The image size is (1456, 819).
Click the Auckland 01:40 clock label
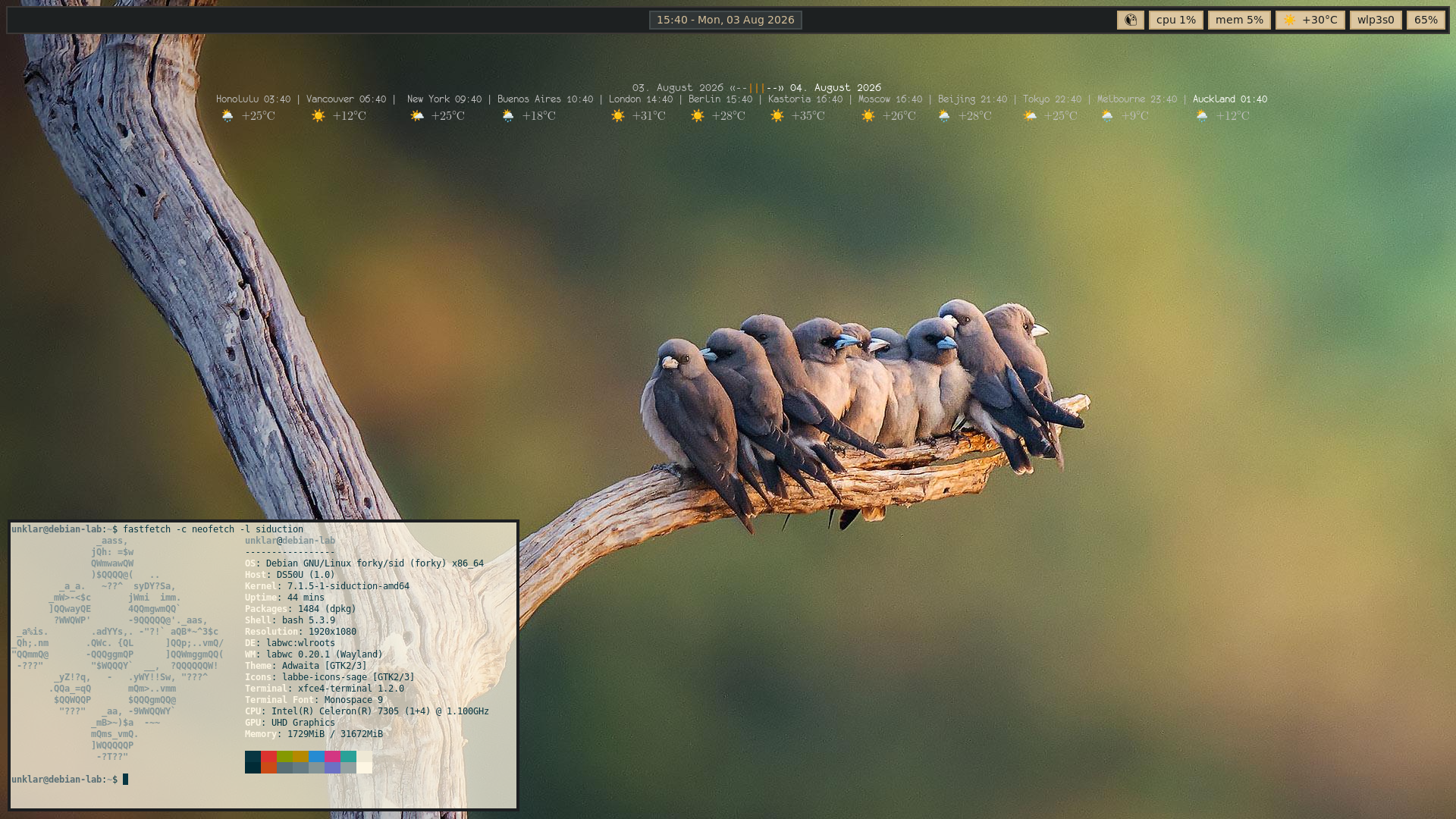coord(1229,99)
